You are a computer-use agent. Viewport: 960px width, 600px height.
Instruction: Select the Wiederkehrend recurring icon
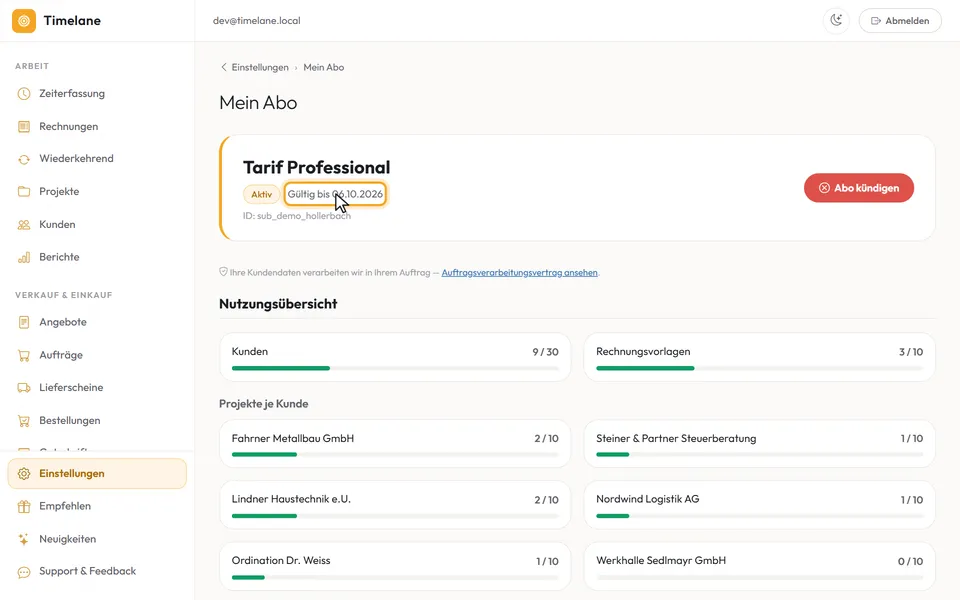click(x=24, y=159)
